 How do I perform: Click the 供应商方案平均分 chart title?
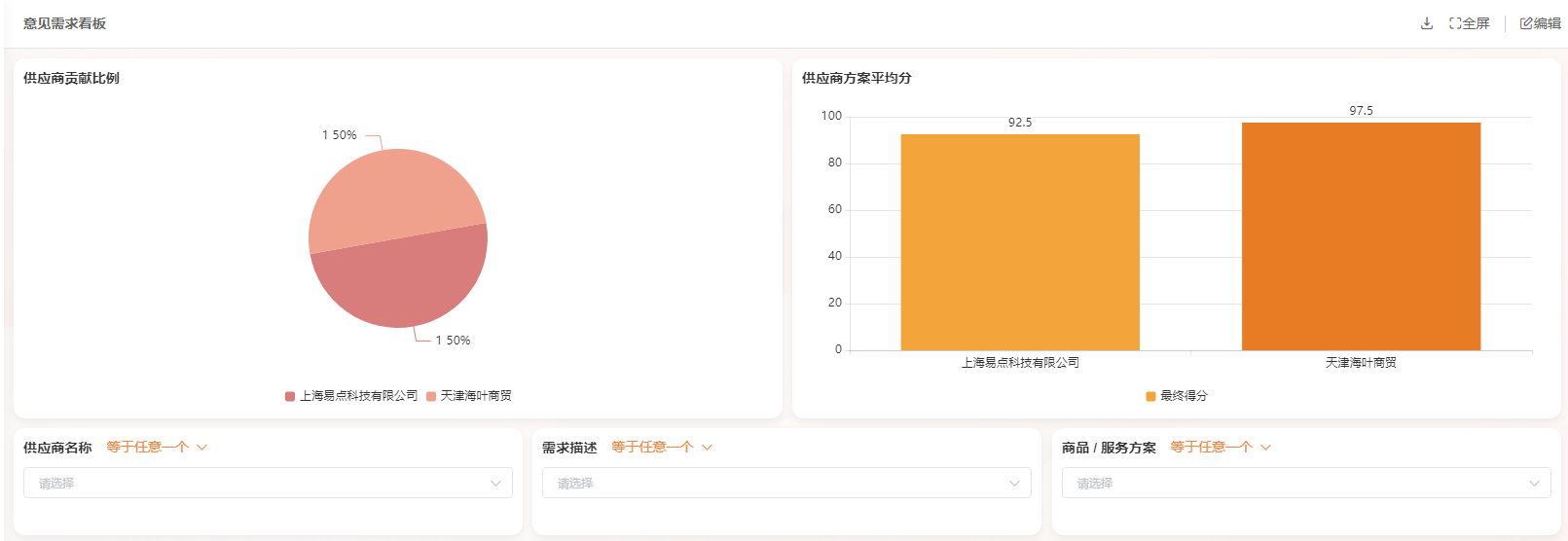coord(857,78)
